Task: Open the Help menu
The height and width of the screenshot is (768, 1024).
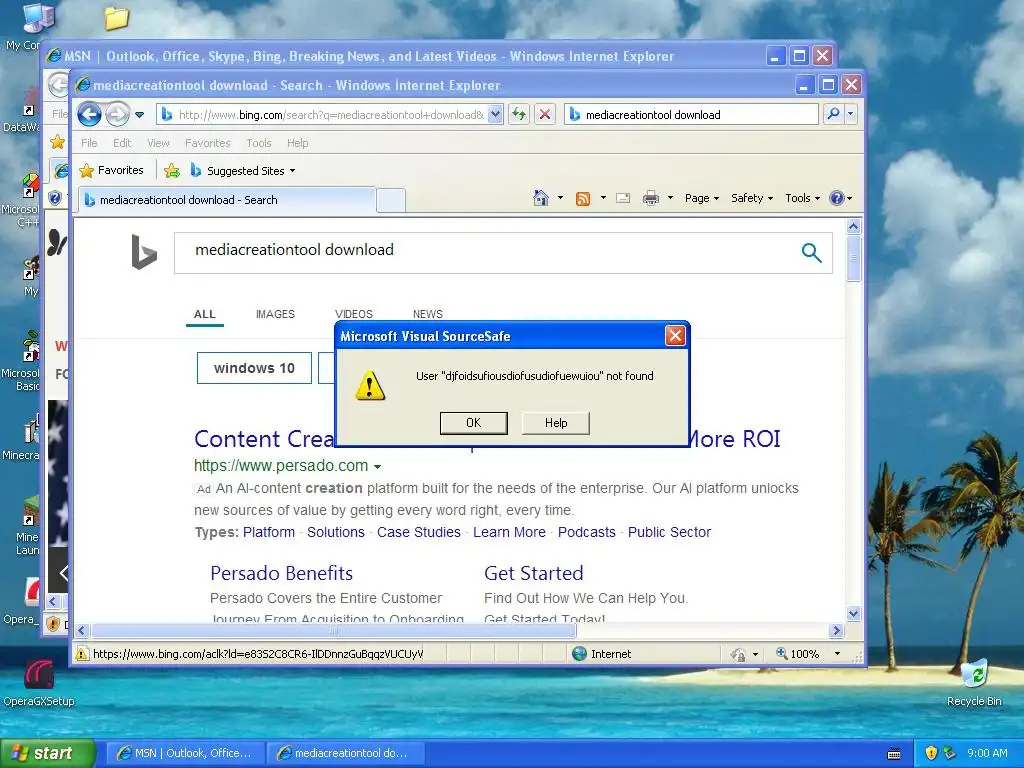Action: [297, 143]
